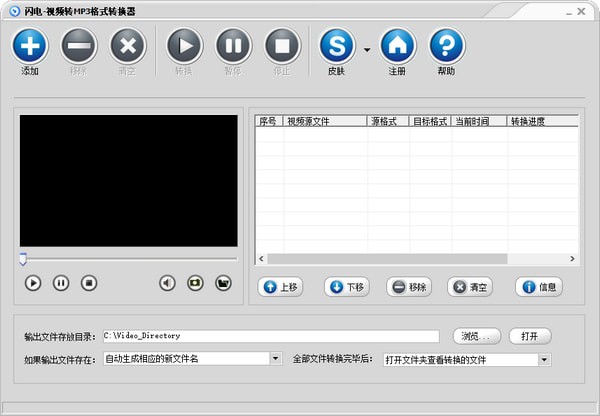Click the toolbar Clear (清空) X icon

click(128, 46)
